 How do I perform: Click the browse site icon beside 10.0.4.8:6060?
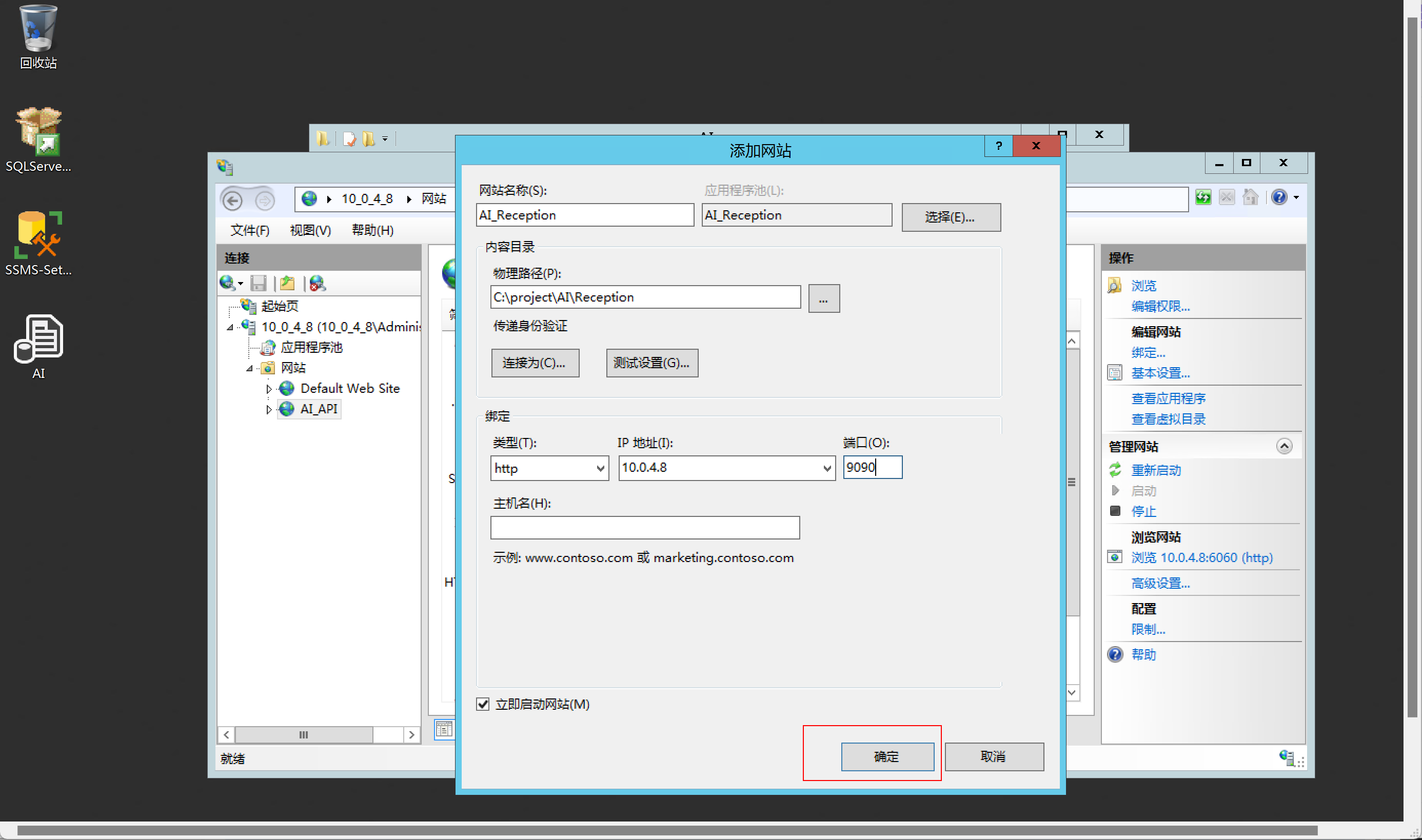(x=1115, y=557)
